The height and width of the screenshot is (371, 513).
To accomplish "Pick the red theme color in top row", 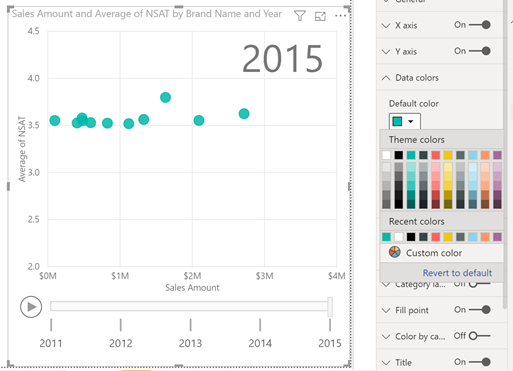I will pyautogui.click(x=436, y=155).
